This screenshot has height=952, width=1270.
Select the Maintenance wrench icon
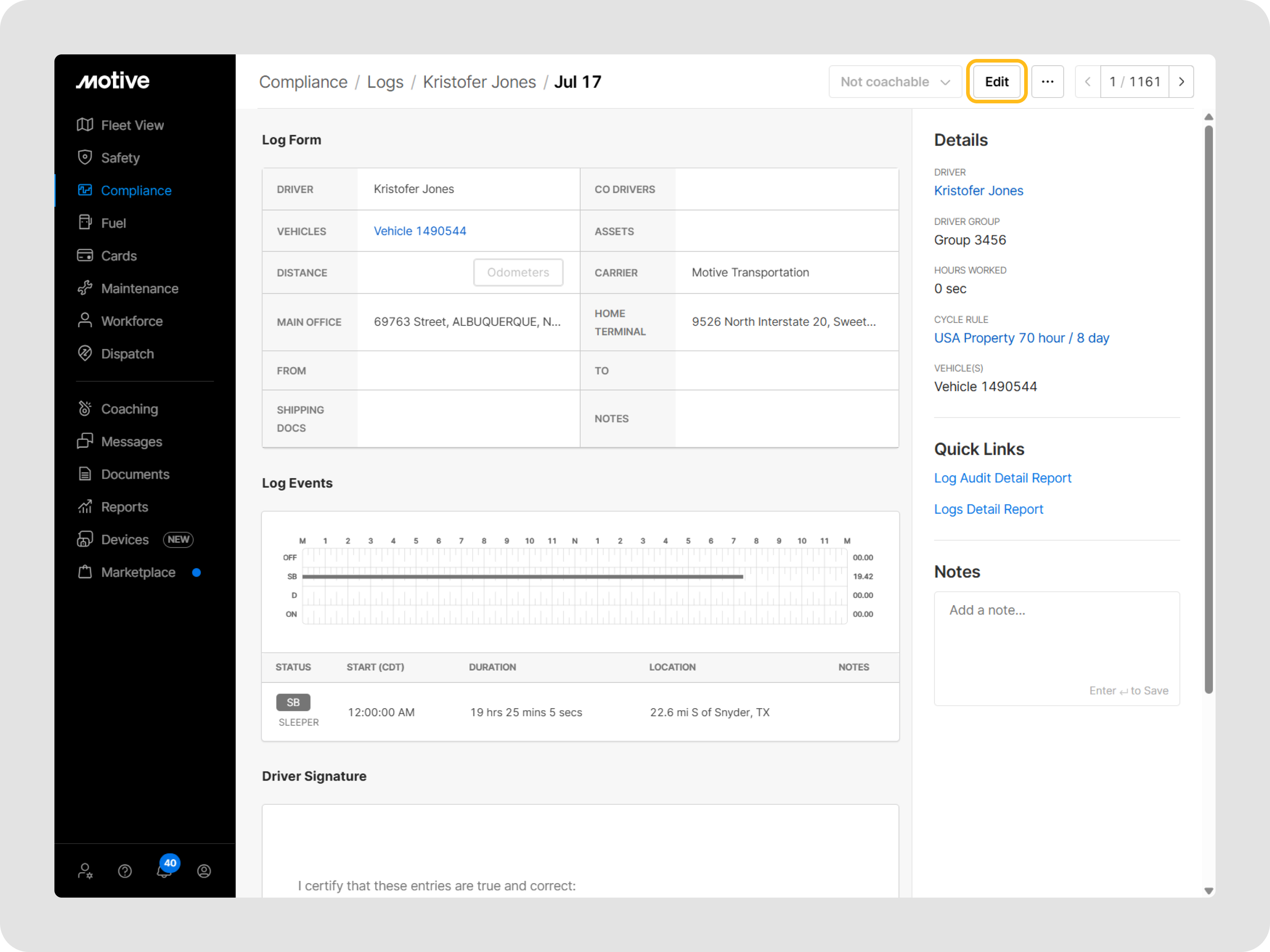[85, 288]
